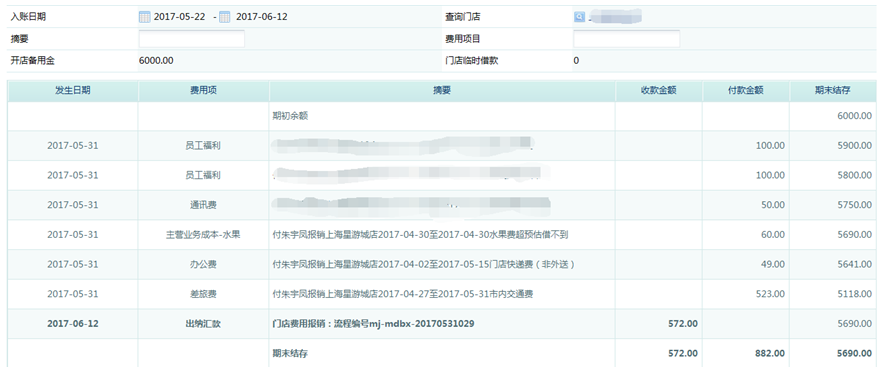Viewport: 882px width, 367px height.
Task: Click into the 费用项目 filter input field
Action: (x=627, y=39)
